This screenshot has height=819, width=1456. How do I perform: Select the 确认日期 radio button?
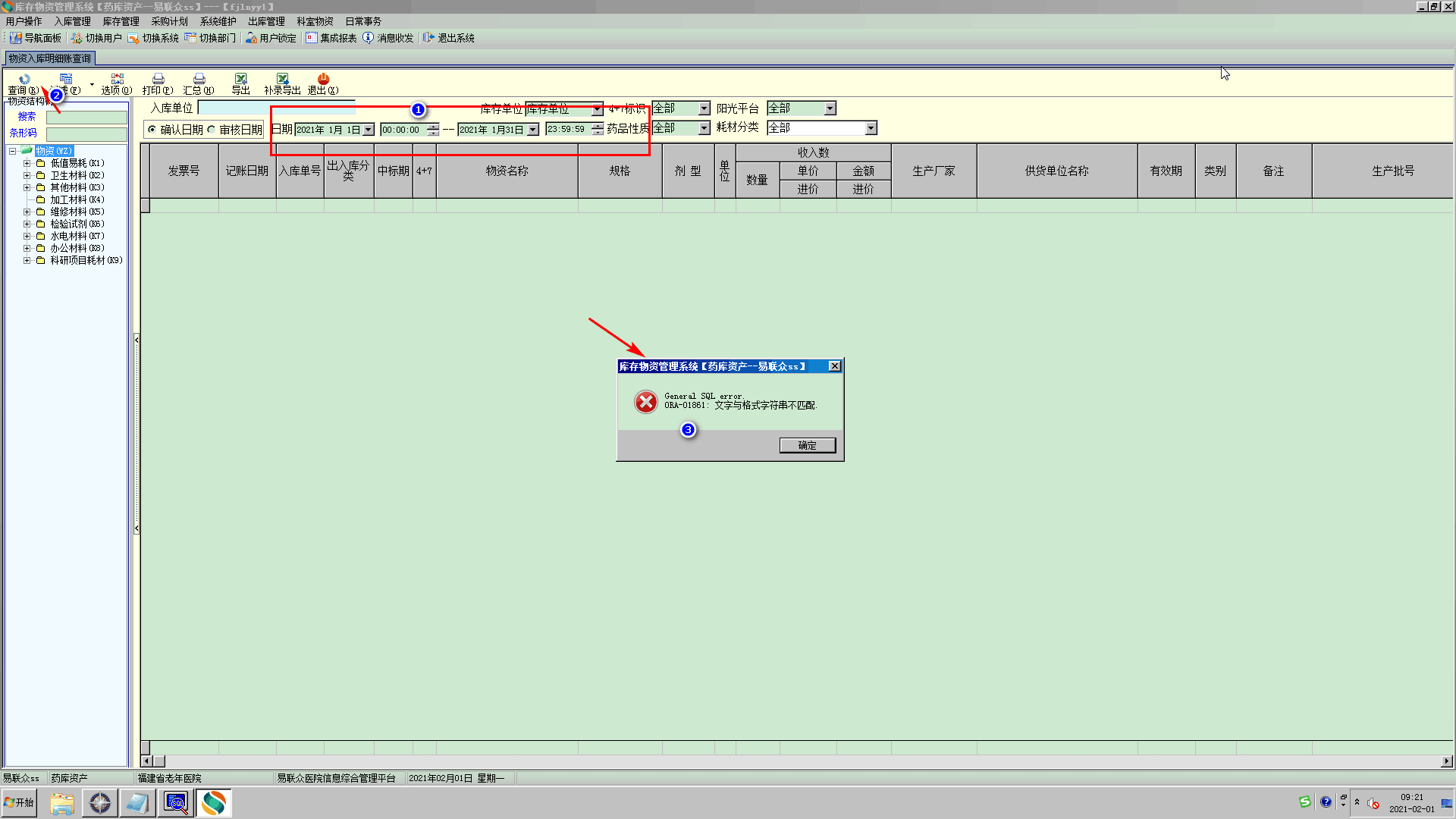(152, 130)
